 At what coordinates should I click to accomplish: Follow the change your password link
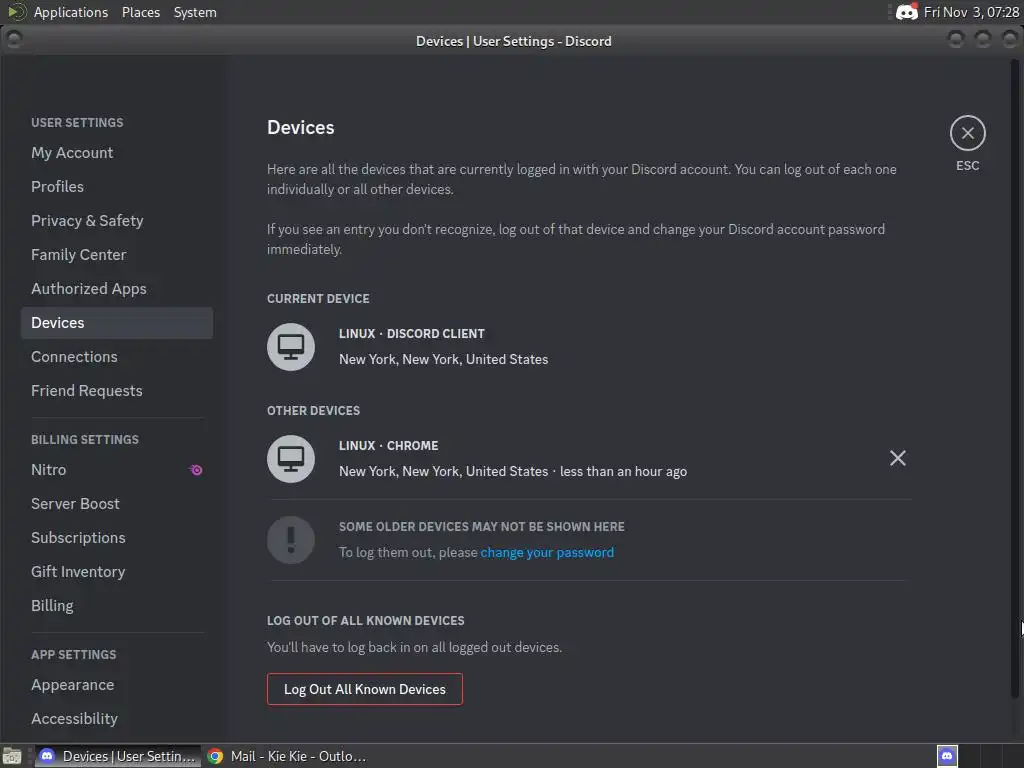coord(547,552)
